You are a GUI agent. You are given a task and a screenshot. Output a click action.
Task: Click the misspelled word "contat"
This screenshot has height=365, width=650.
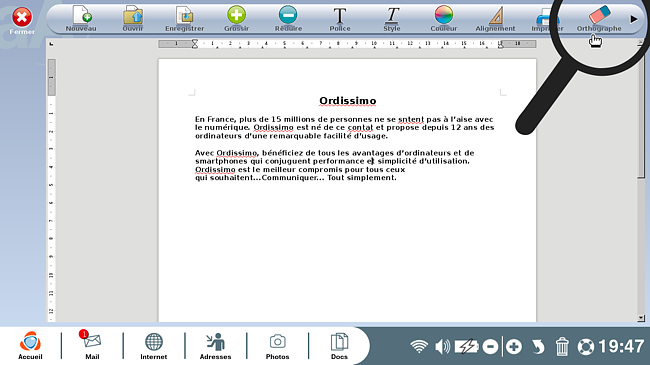(x=360, y=127)
